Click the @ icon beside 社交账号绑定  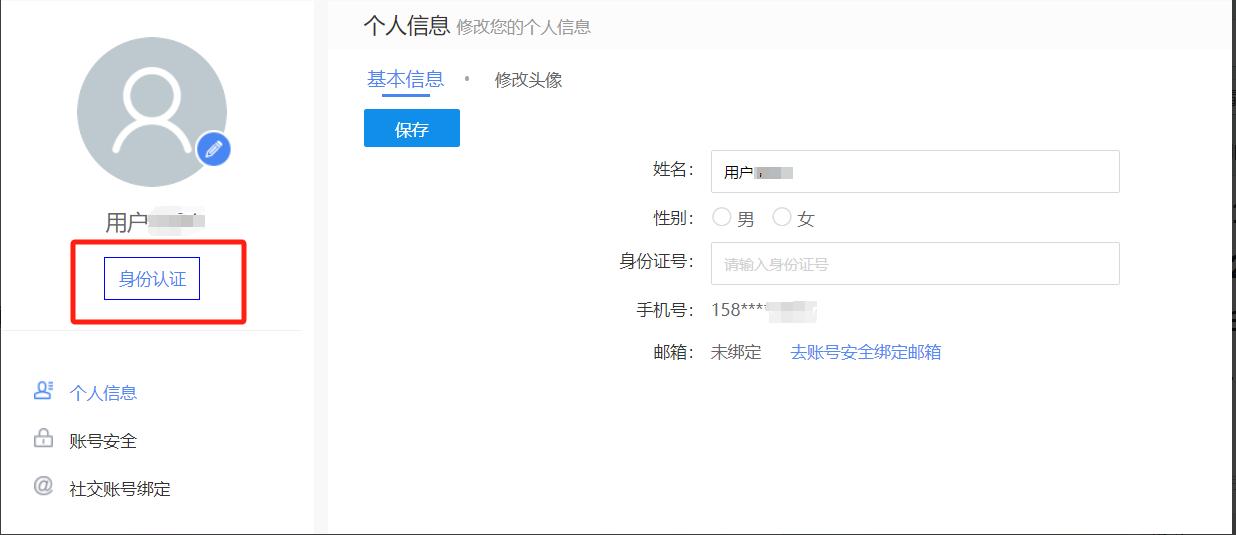pyautogui.click(x=43, y=487)
